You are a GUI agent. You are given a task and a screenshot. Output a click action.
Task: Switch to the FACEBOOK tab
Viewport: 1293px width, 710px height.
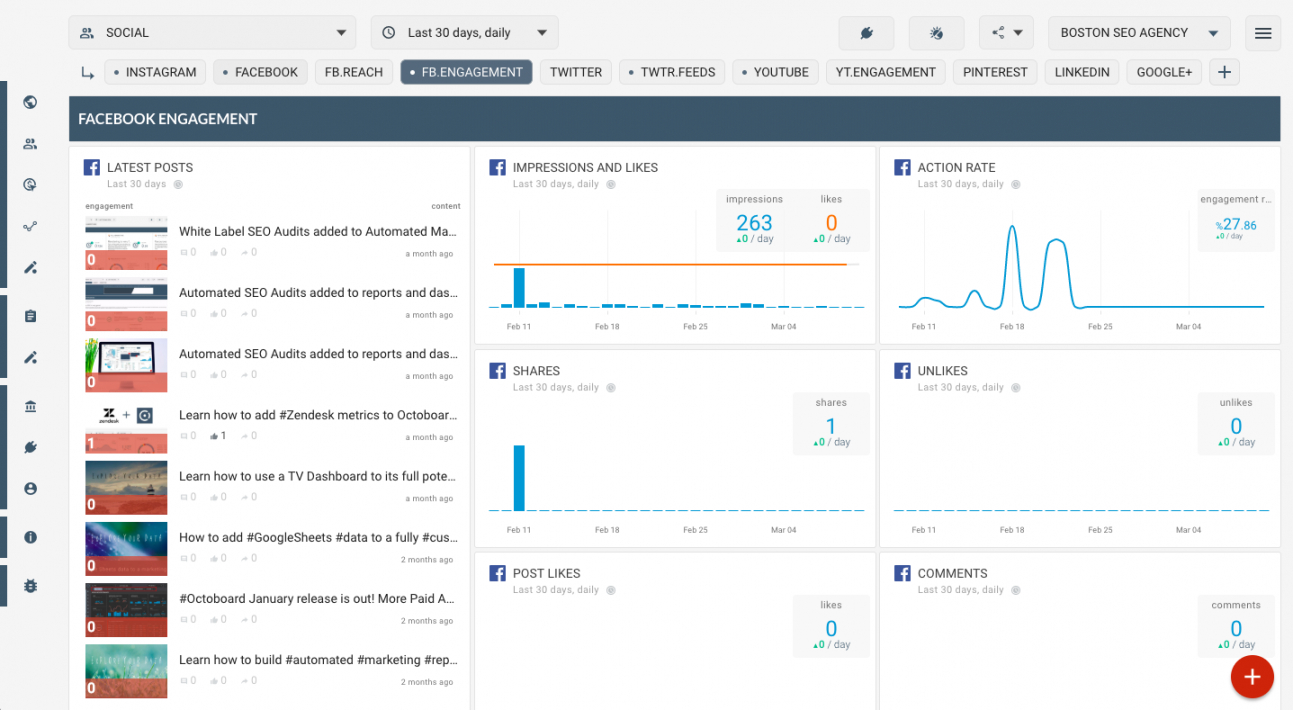pyautogui.click(x=260, y=72)
